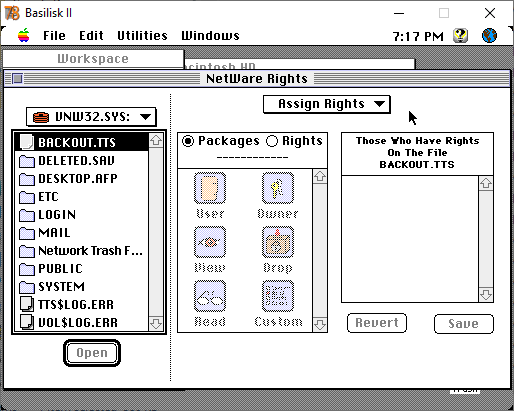Image resolution: width=514 pixels, height=411 pixels.
Task: Click the LOGIN folder icon
Action: 27,215
